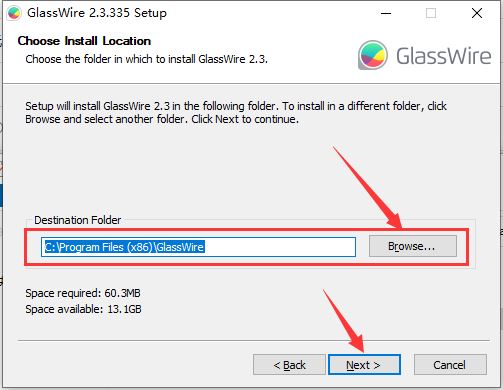Click the Space available: 13.1GB text
This screenshot has width=503, height=390.
click(83, 309)
